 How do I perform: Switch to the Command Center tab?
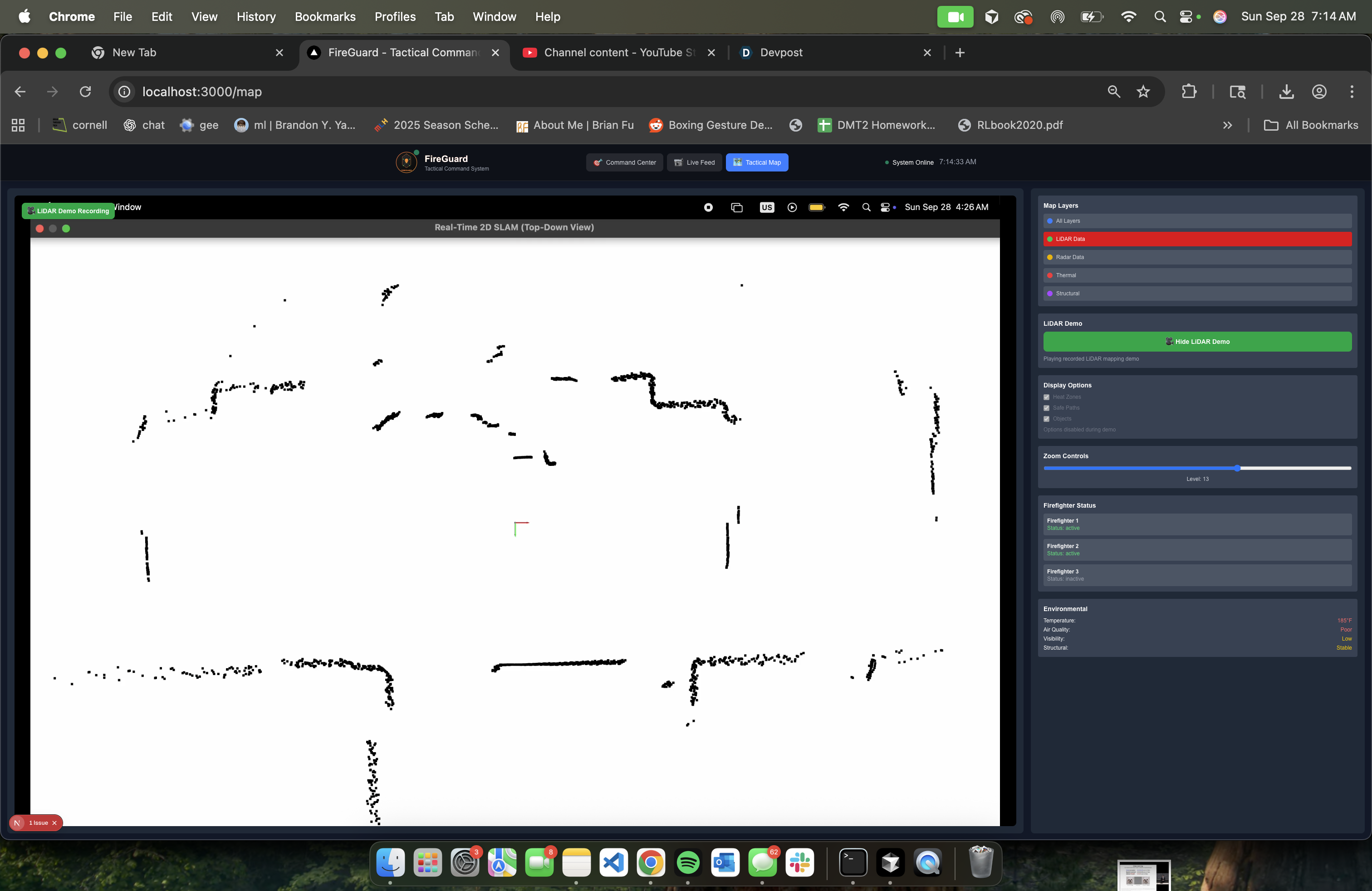(624, 162)
